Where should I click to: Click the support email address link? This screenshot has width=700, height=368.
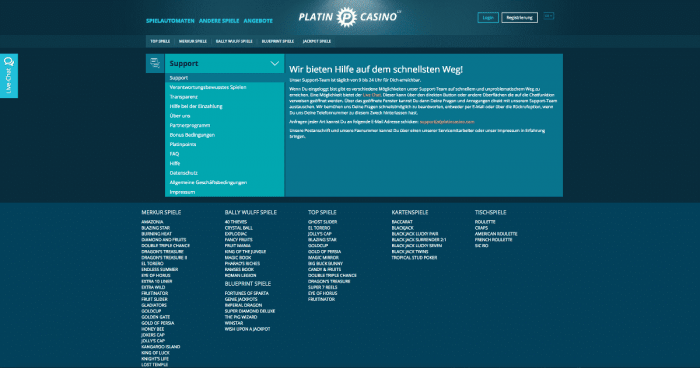tap(447, 121)
